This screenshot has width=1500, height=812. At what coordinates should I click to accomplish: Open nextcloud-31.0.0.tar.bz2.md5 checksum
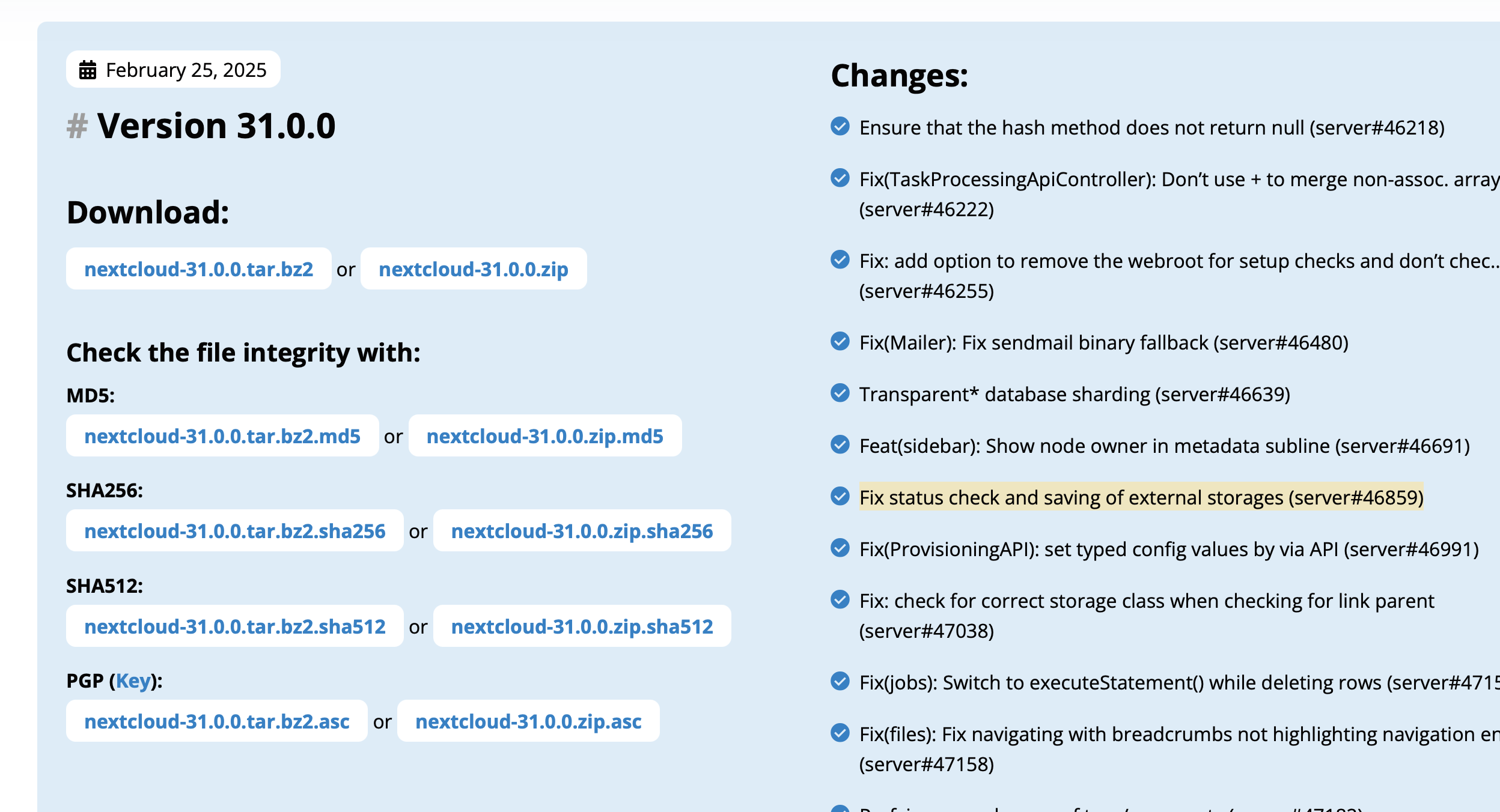click(x=223, y=436)
